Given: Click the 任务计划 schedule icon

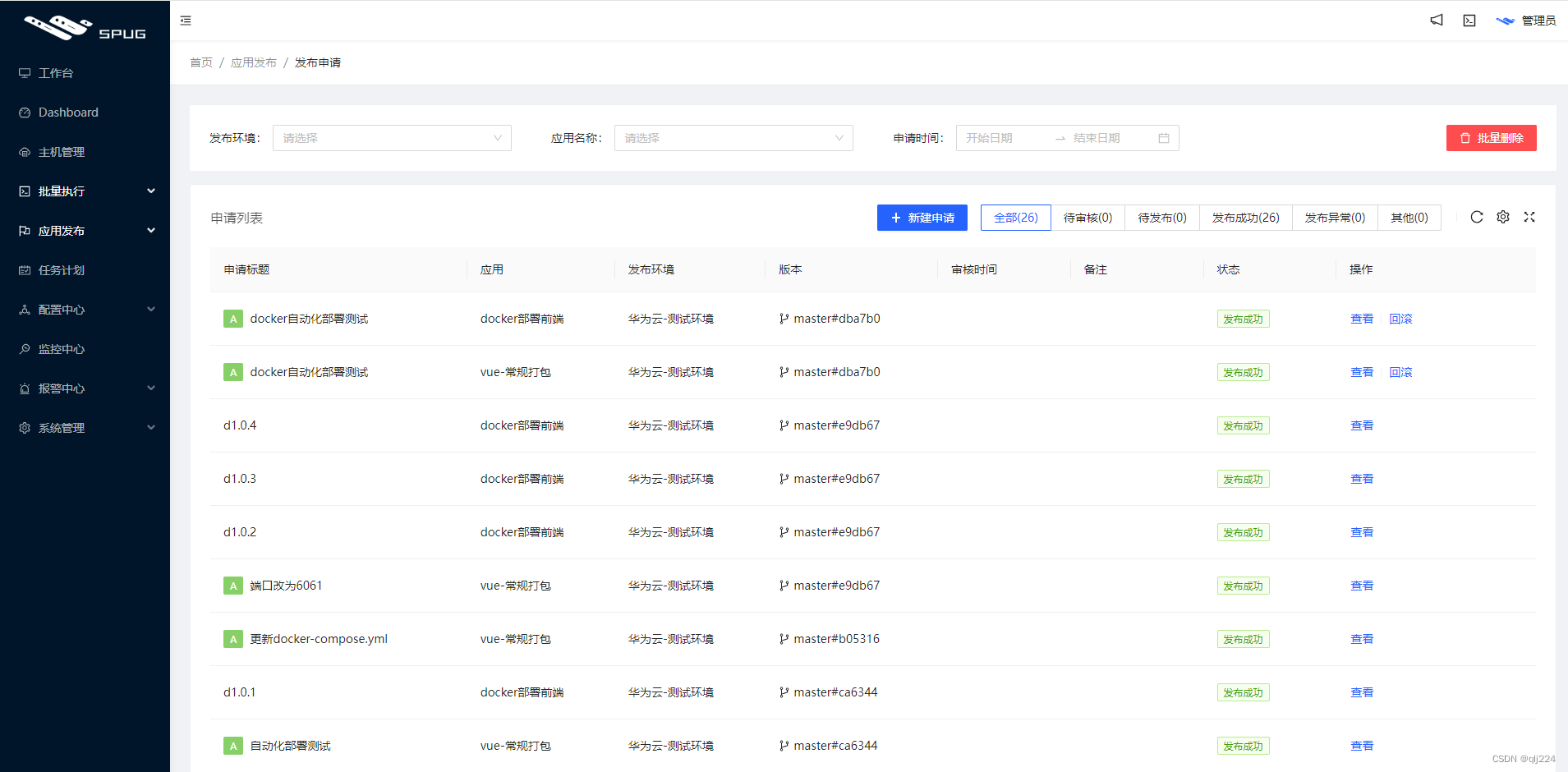Looking at the screenshot, I should point(25,270).
